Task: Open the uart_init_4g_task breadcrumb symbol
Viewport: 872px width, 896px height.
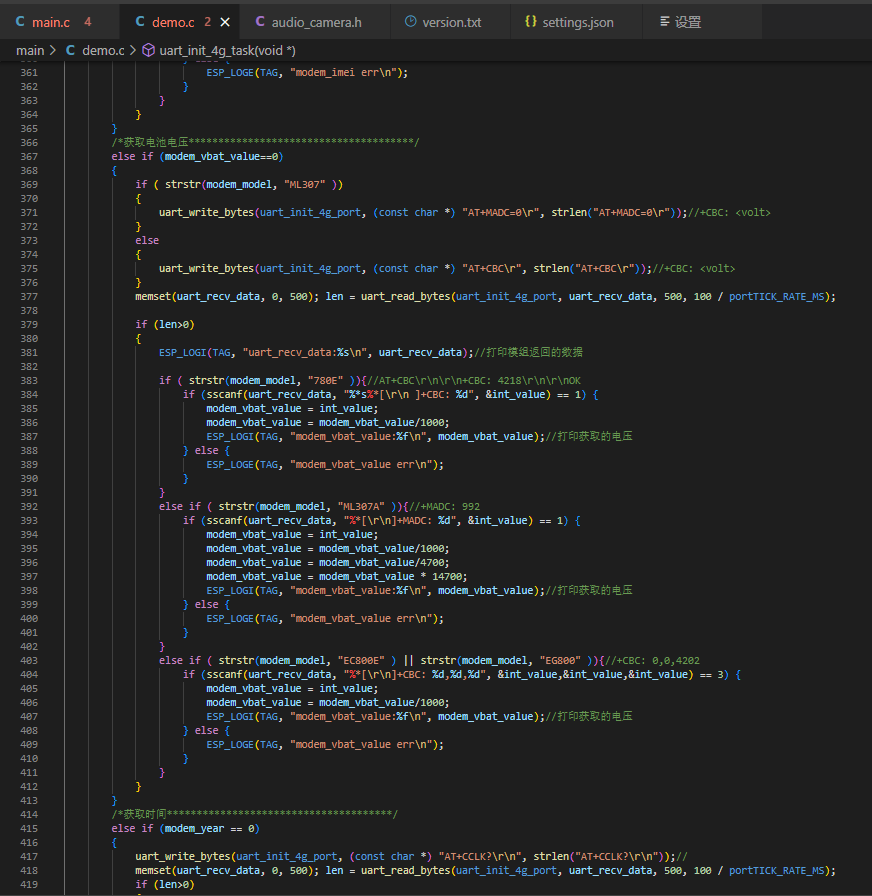Action: (227, 51)
